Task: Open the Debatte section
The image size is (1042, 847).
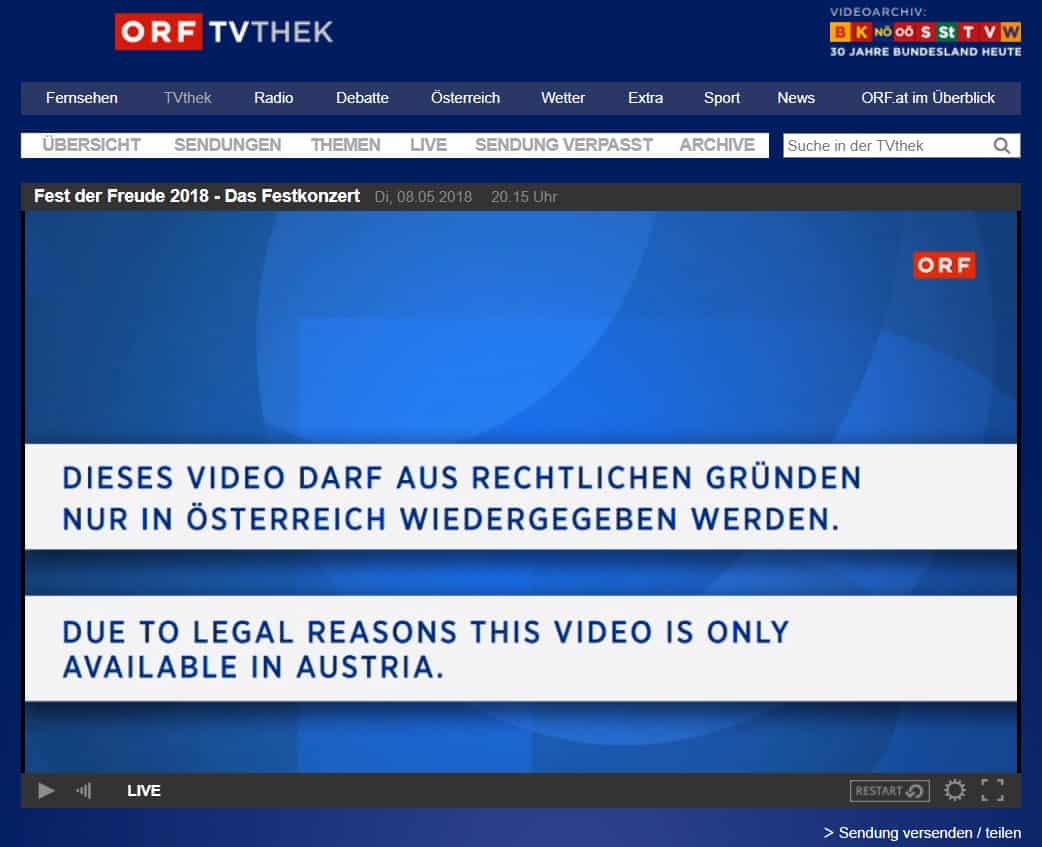Action: (x=362, y=98)
